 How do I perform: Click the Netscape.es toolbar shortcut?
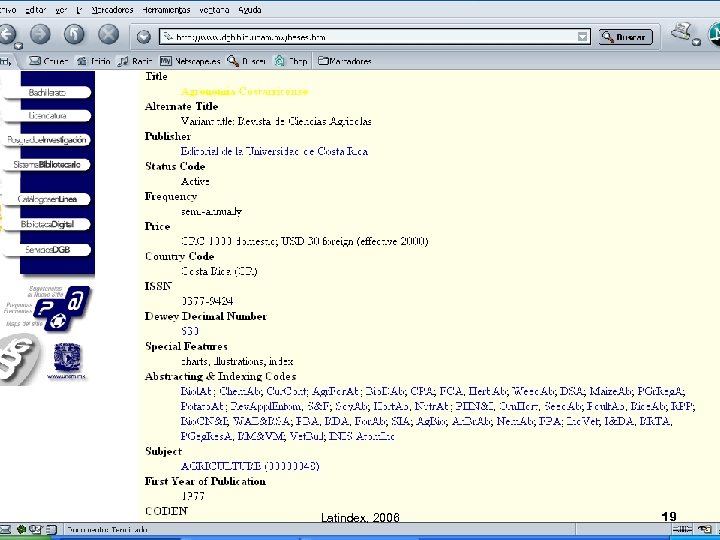[x=190, y=61]
